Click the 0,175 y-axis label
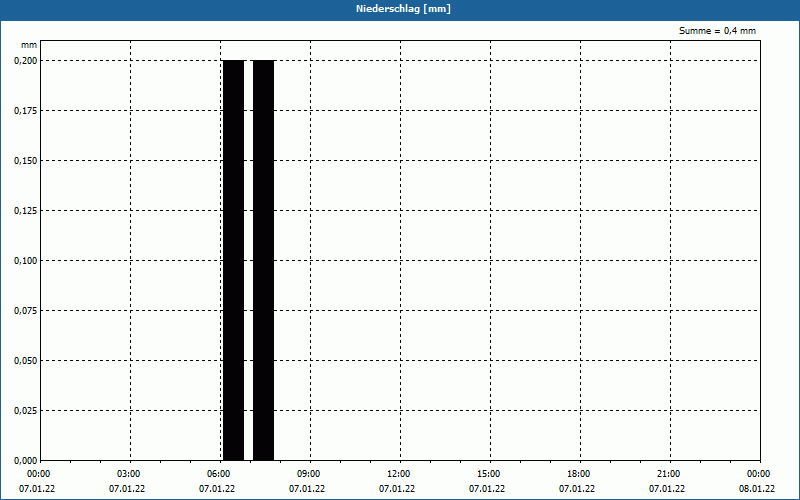This screenshot has width=800, height=500. click(26, 111)
